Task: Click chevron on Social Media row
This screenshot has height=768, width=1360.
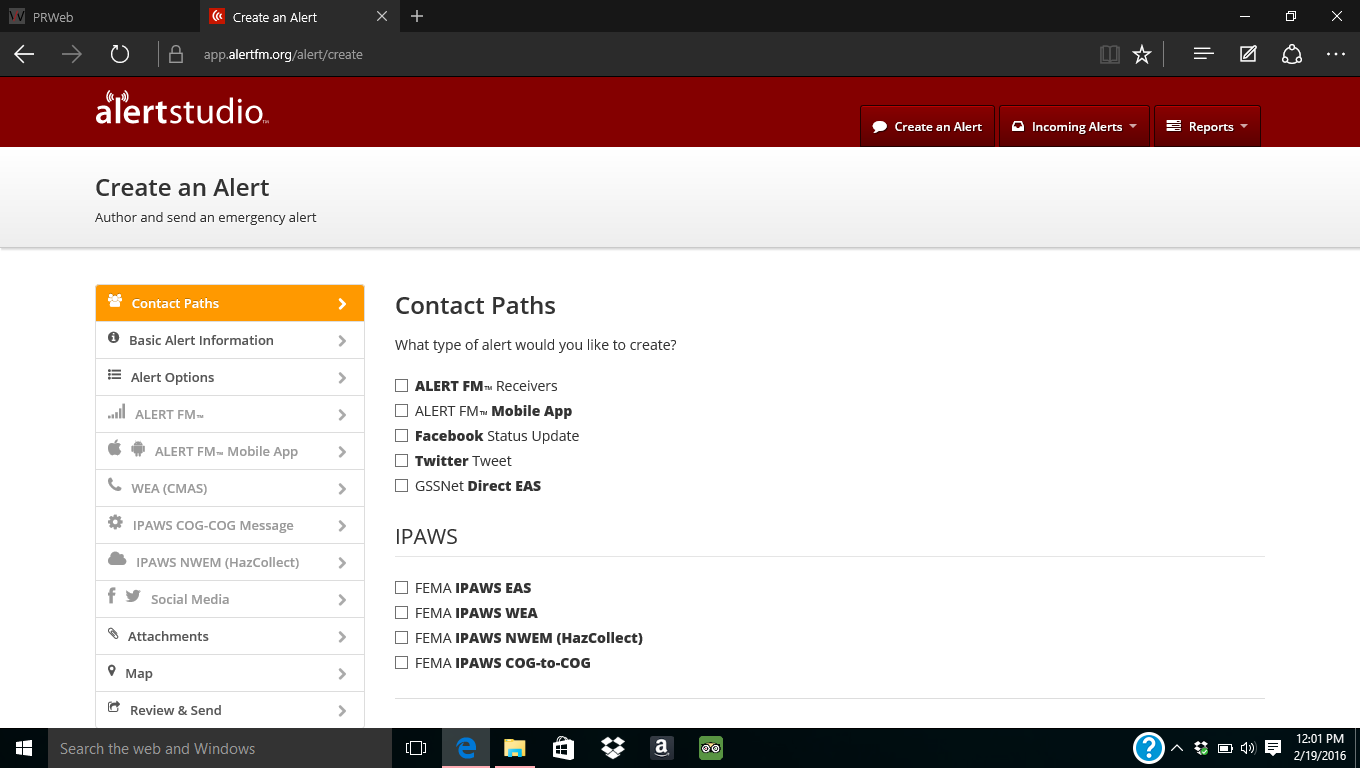Action: point(342,600)
